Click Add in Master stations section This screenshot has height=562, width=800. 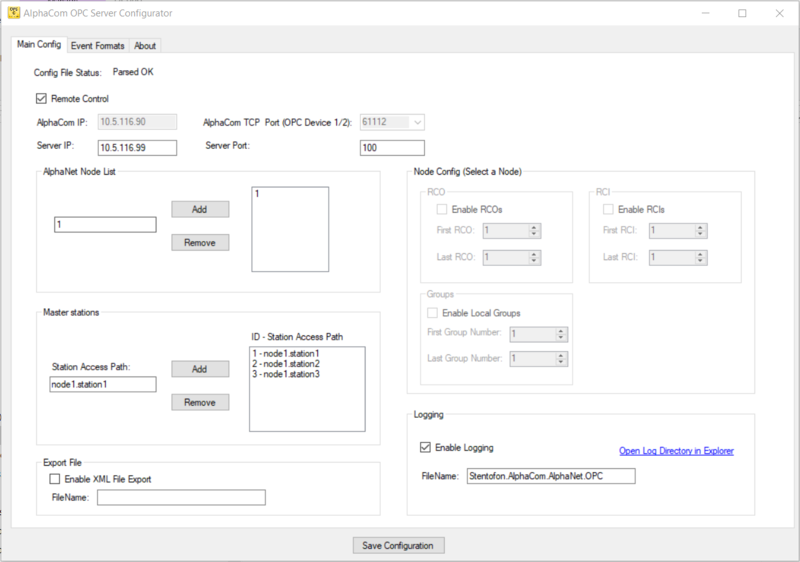199,369
